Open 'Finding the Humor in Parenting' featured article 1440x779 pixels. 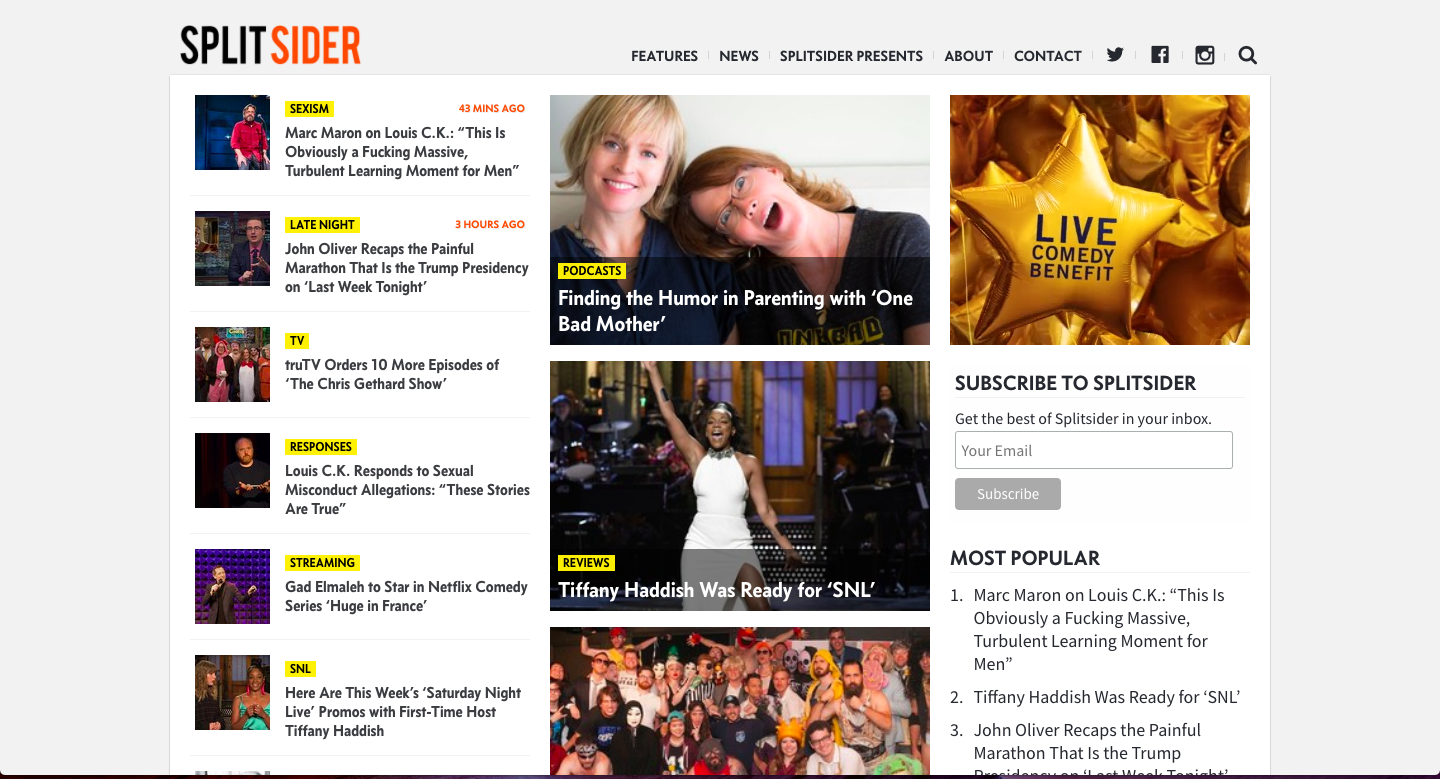(x=736, y=311)
